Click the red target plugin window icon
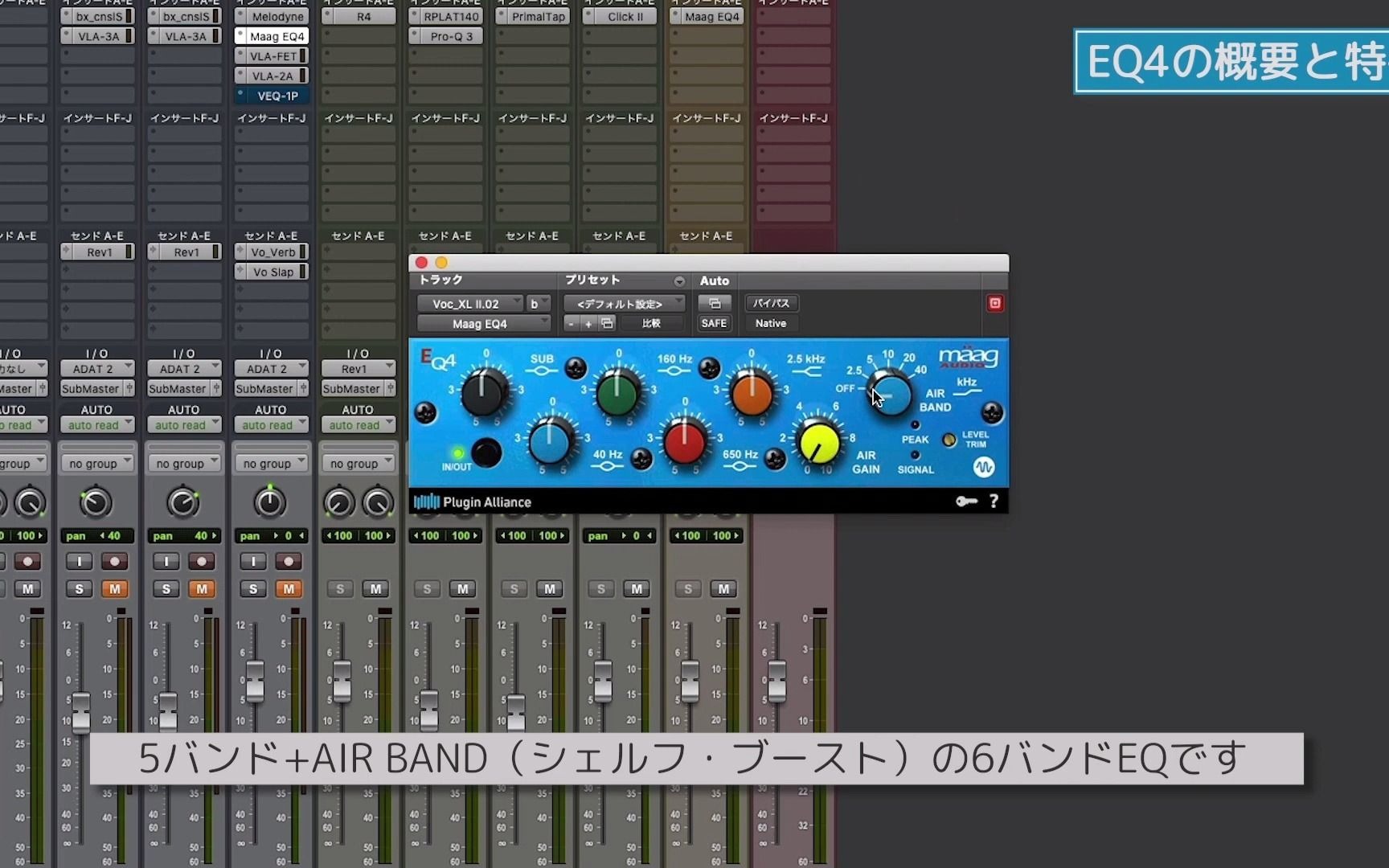 point(995,303)
